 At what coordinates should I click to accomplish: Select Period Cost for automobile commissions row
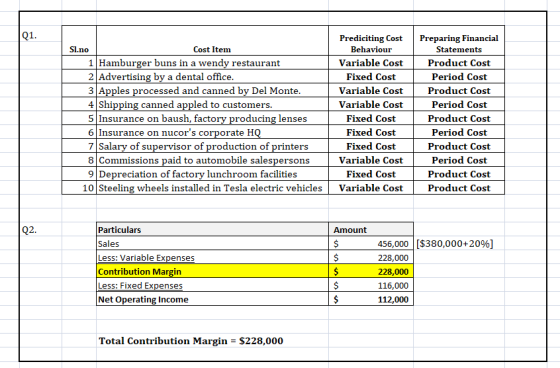coord(459,160)
